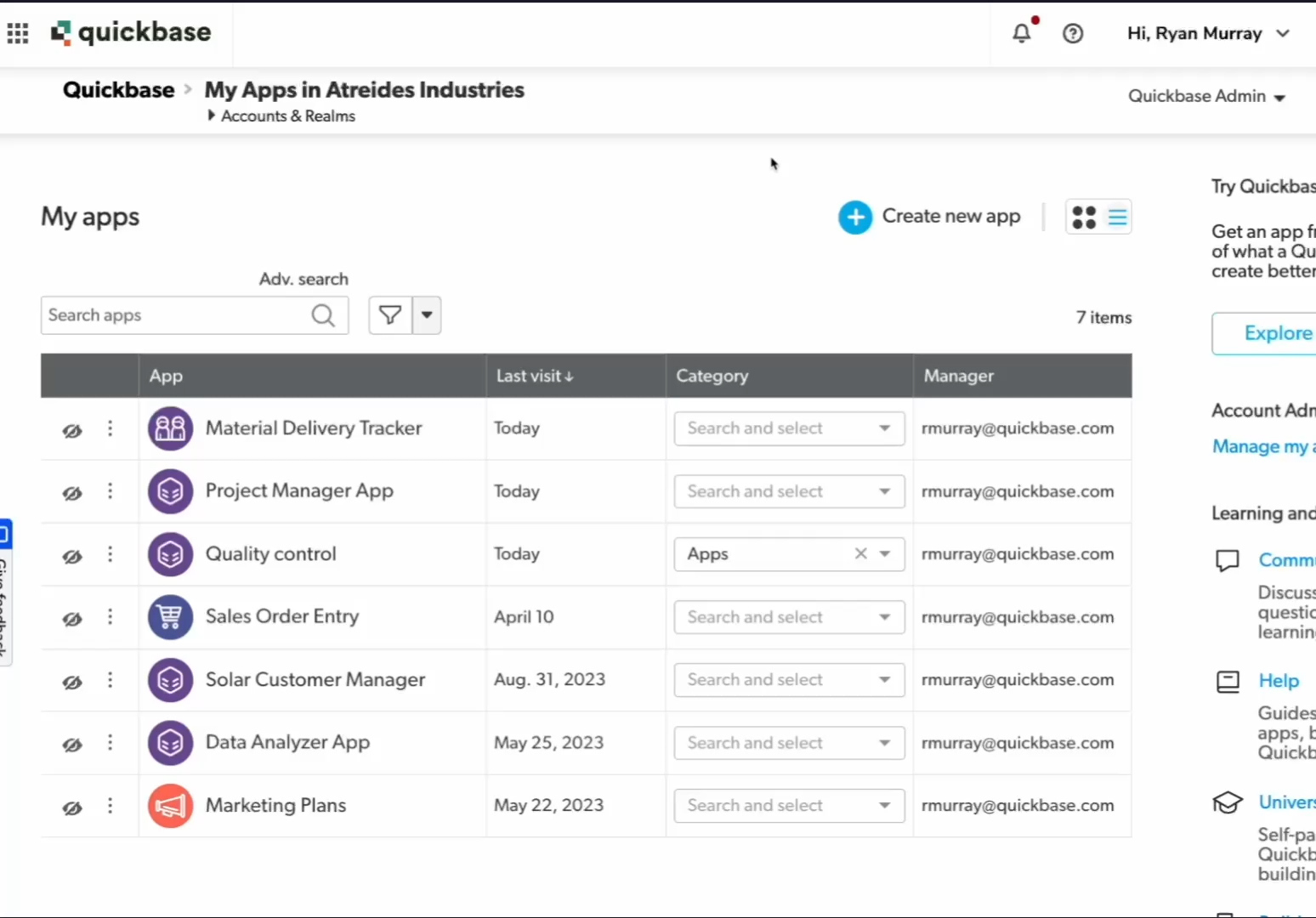Click the Search apps input field
1316x918 pixels.
point(177,315)
